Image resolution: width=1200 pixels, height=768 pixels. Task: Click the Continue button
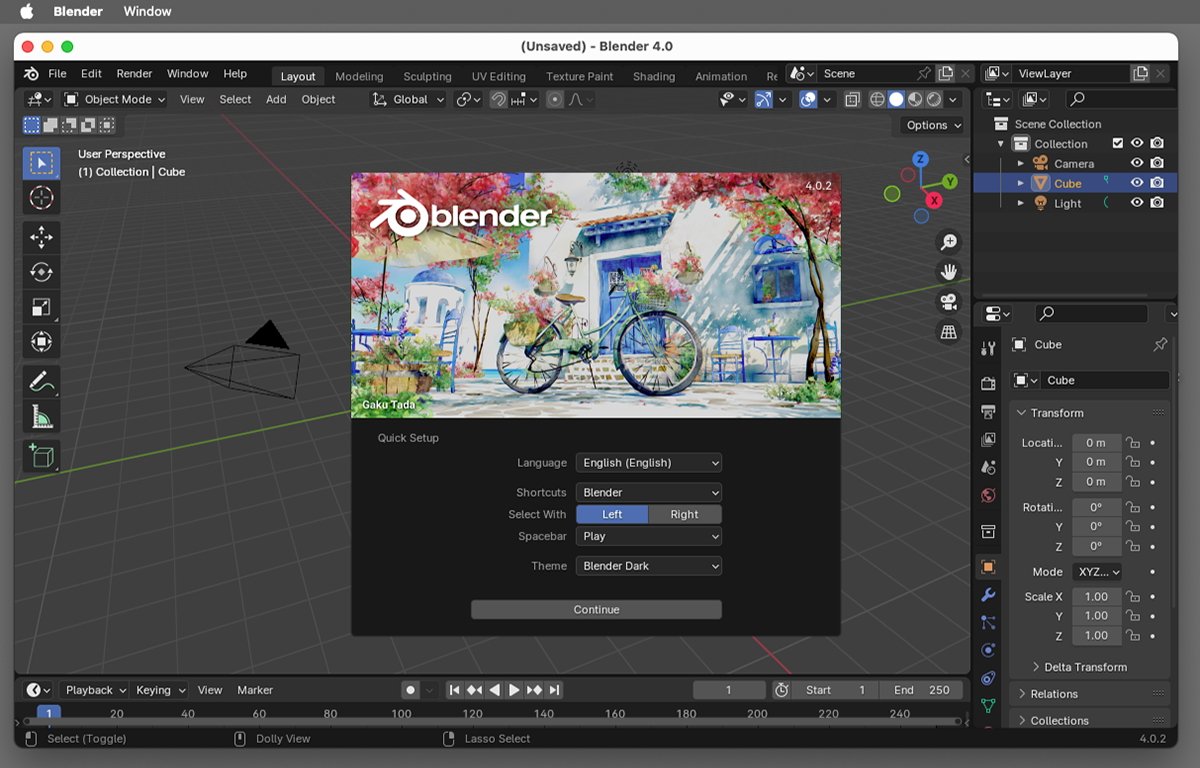(x=596, y=610)
